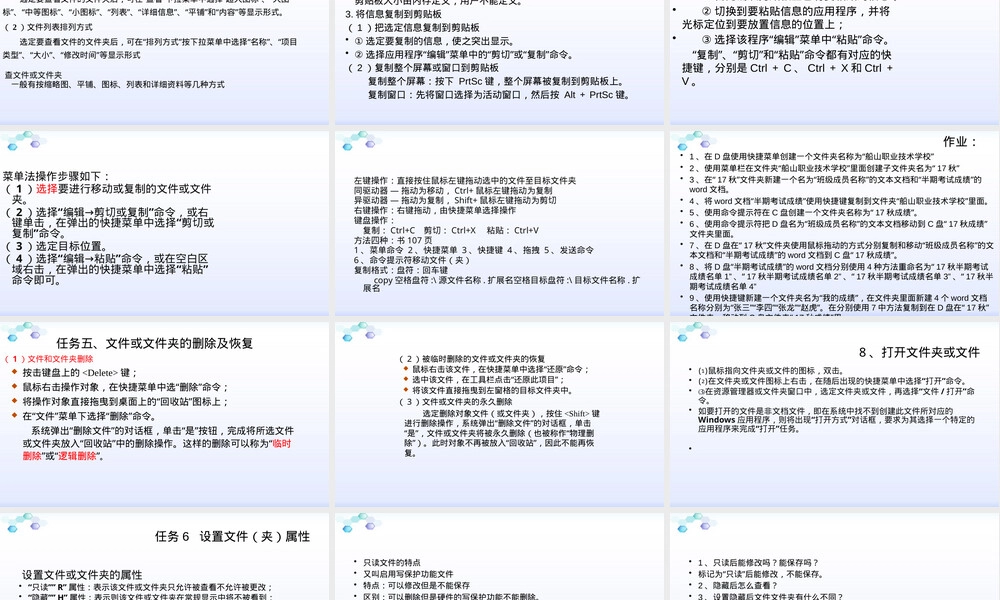Click homework item 5、使用命令提示符在 C 盘
The width and height of the screenshot is (1000, 600).
(x=804, y=212)
